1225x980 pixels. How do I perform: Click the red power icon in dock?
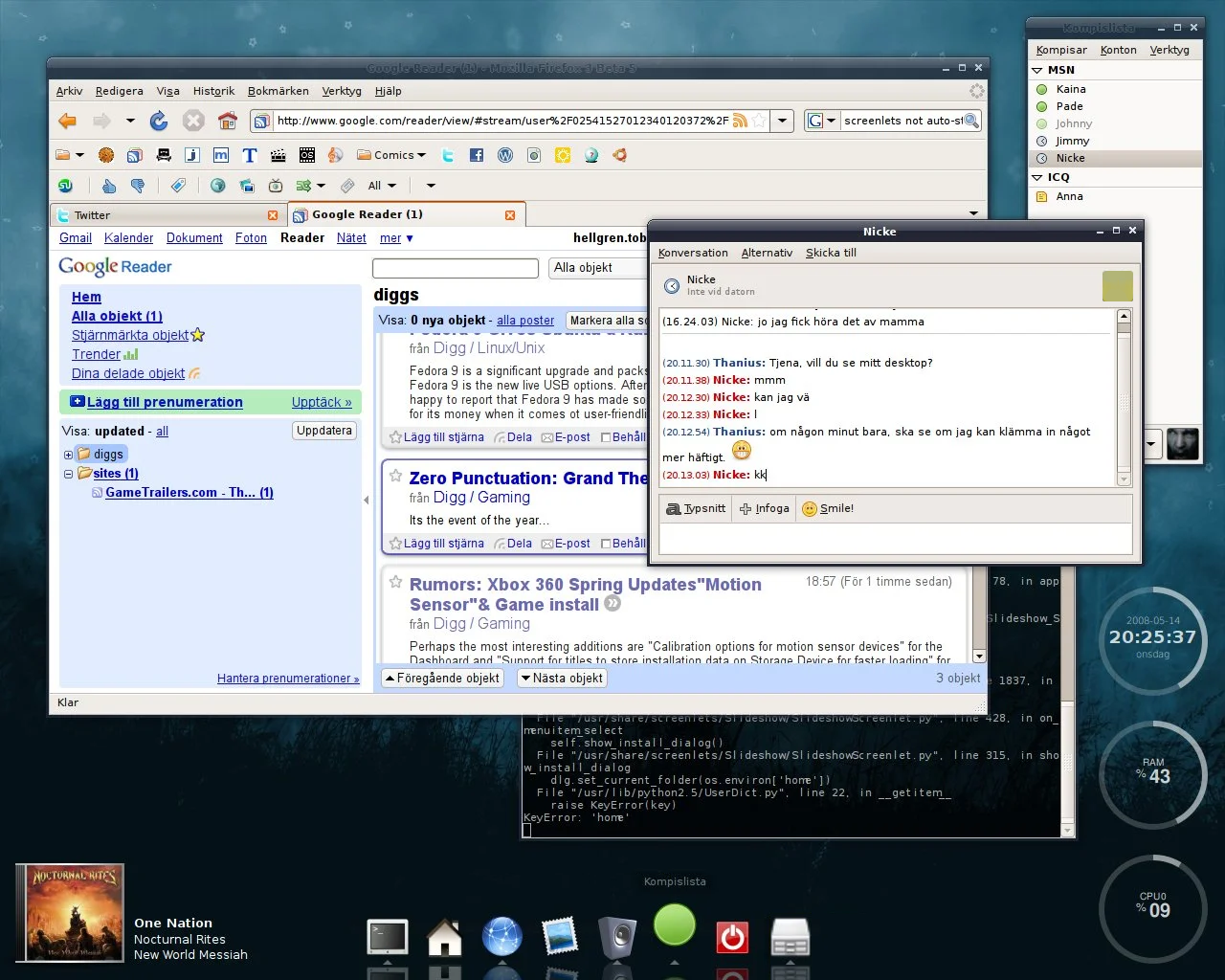click(x=732, y=937)
